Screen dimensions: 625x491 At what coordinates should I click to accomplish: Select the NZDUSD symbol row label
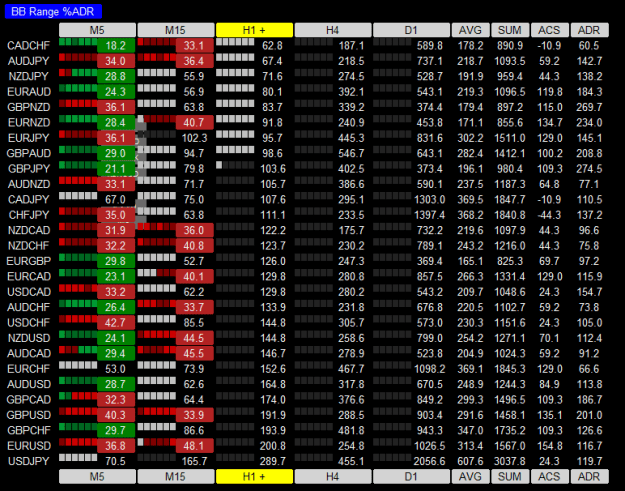click(x=29, y=338)
